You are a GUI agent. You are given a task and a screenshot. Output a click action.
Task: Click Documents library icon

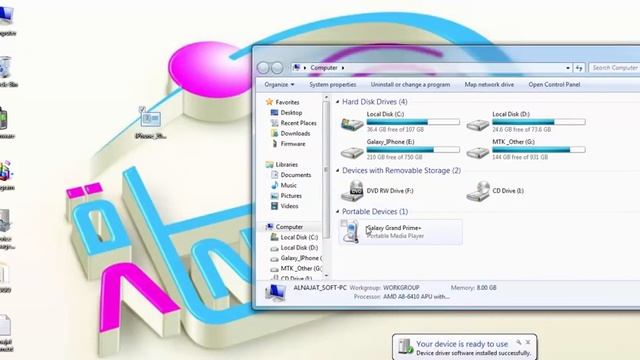tap(274, 175)
